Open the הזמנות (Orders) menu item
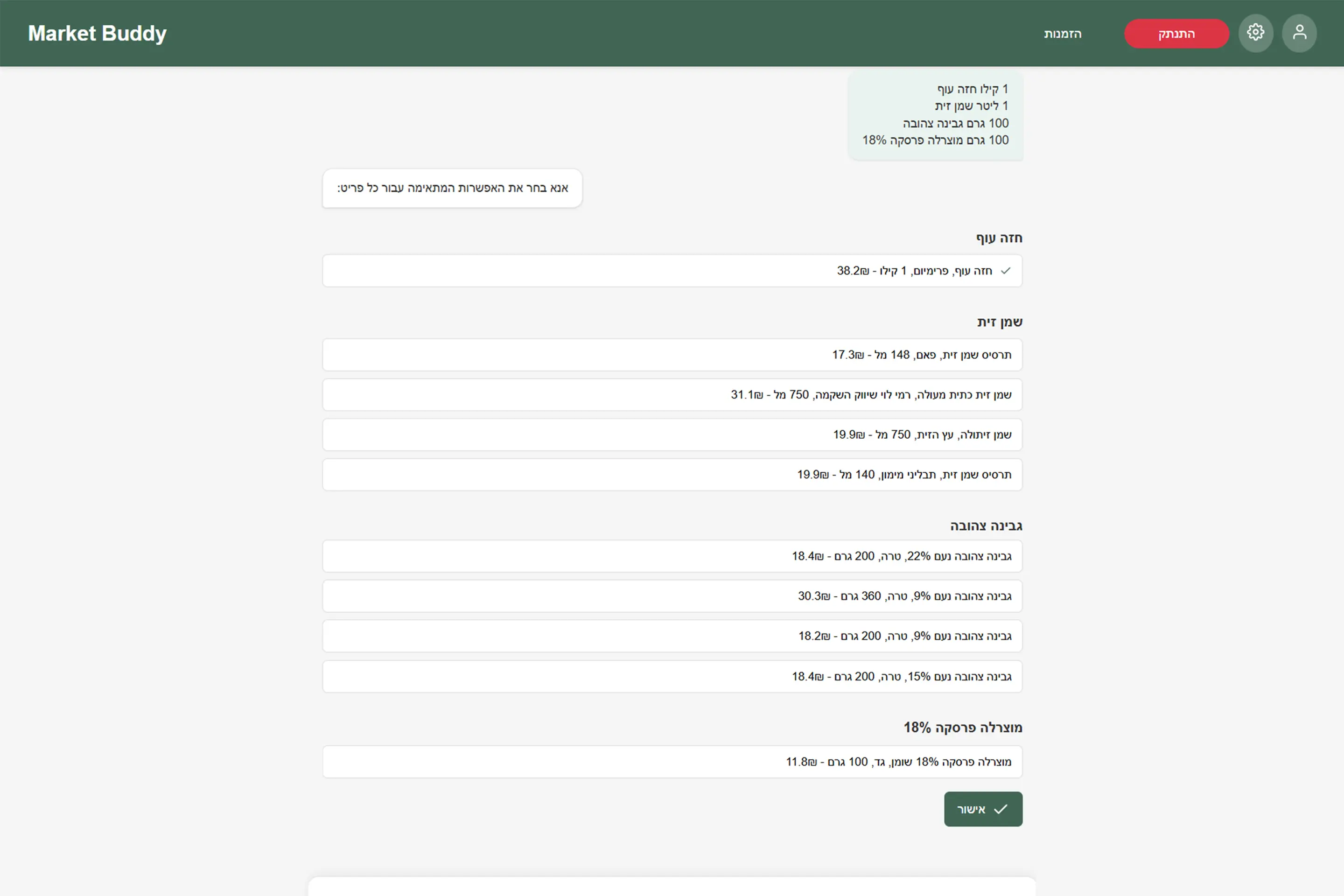This screenshot has height=896, width=1344. click(x=1062, y=34)
